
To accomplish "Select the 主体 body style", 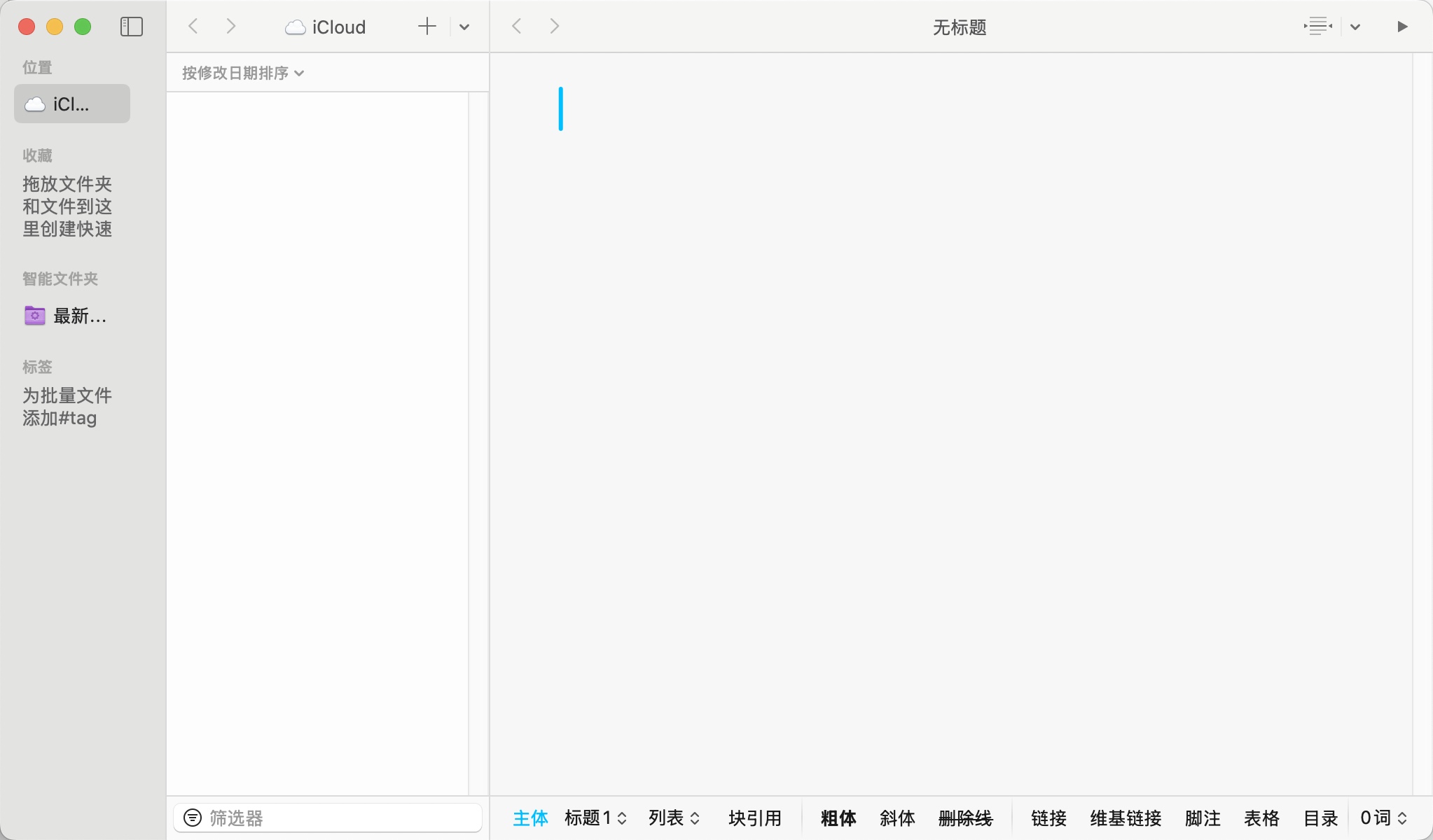I will 530,818.
